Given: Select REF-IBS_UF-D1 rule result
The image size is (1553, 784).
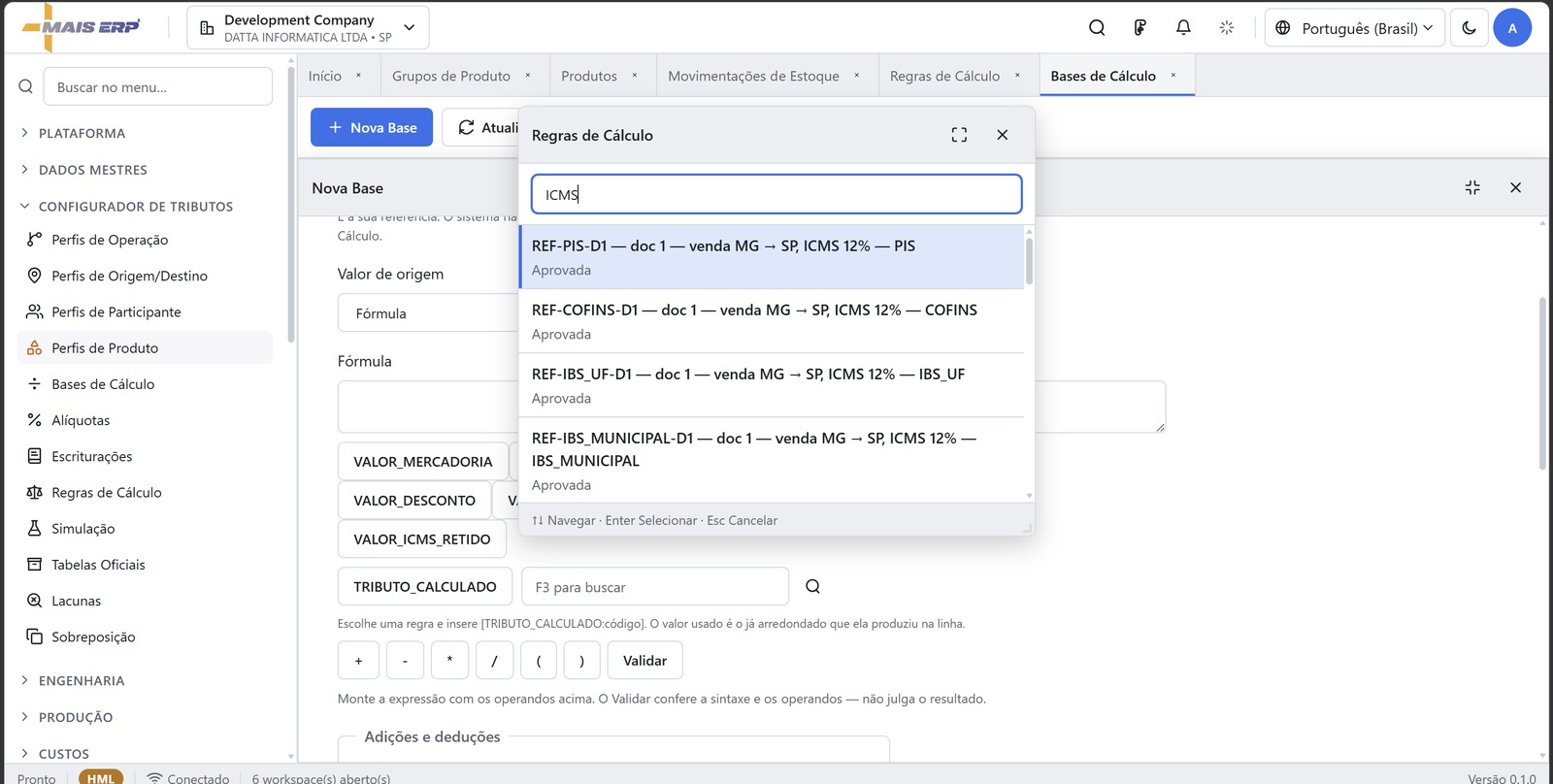Looking at the screenshot, I should click(772, 385).
